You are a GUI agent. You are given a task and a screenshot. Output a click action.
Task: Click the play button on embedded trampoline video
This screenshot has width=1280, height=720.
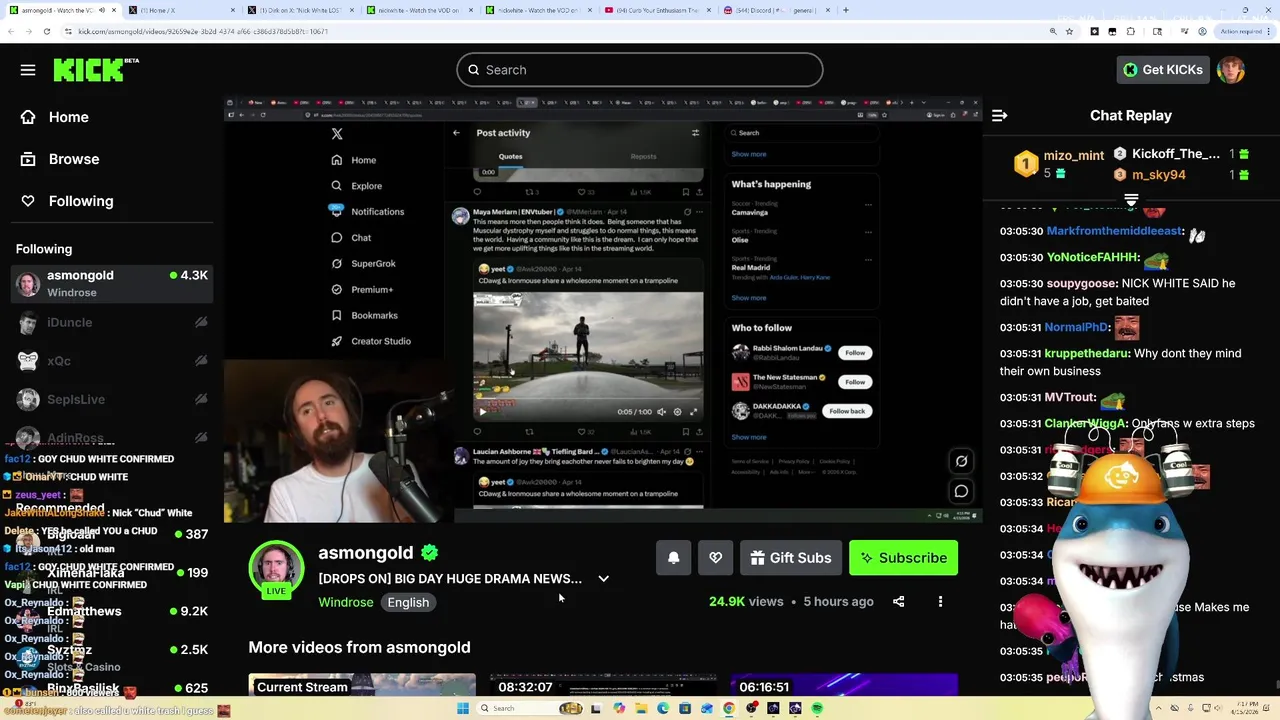(482, 412)
